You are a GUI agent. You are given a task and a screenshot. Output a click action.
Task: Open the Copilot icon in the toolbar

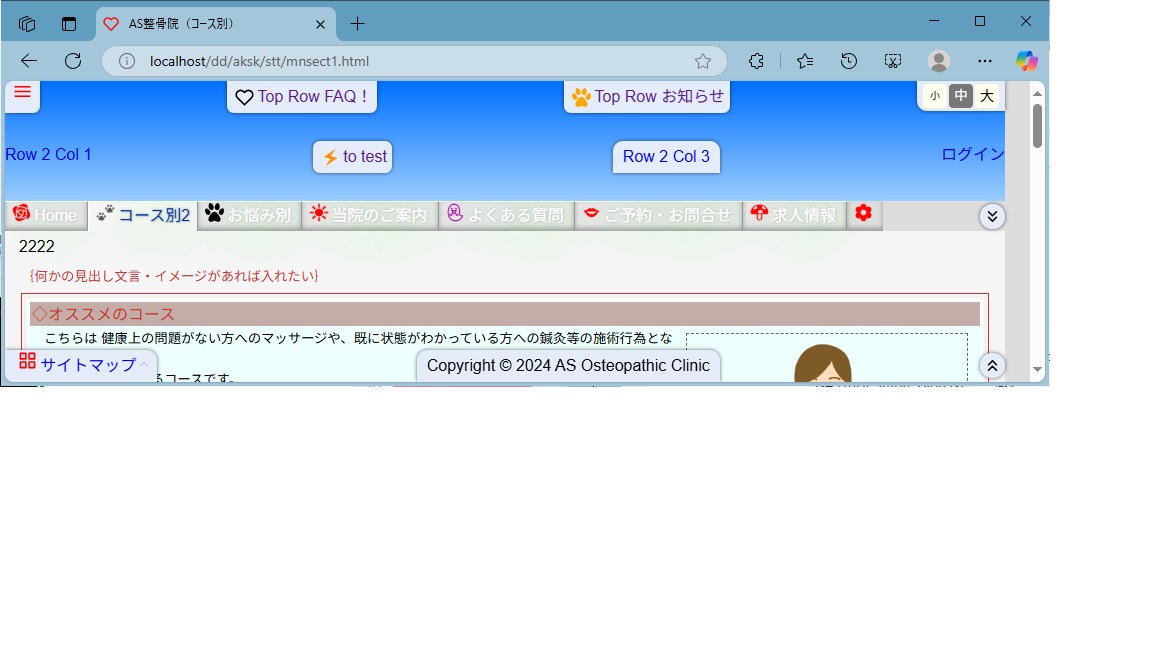pyautogui.click(x=1026, y=61)
